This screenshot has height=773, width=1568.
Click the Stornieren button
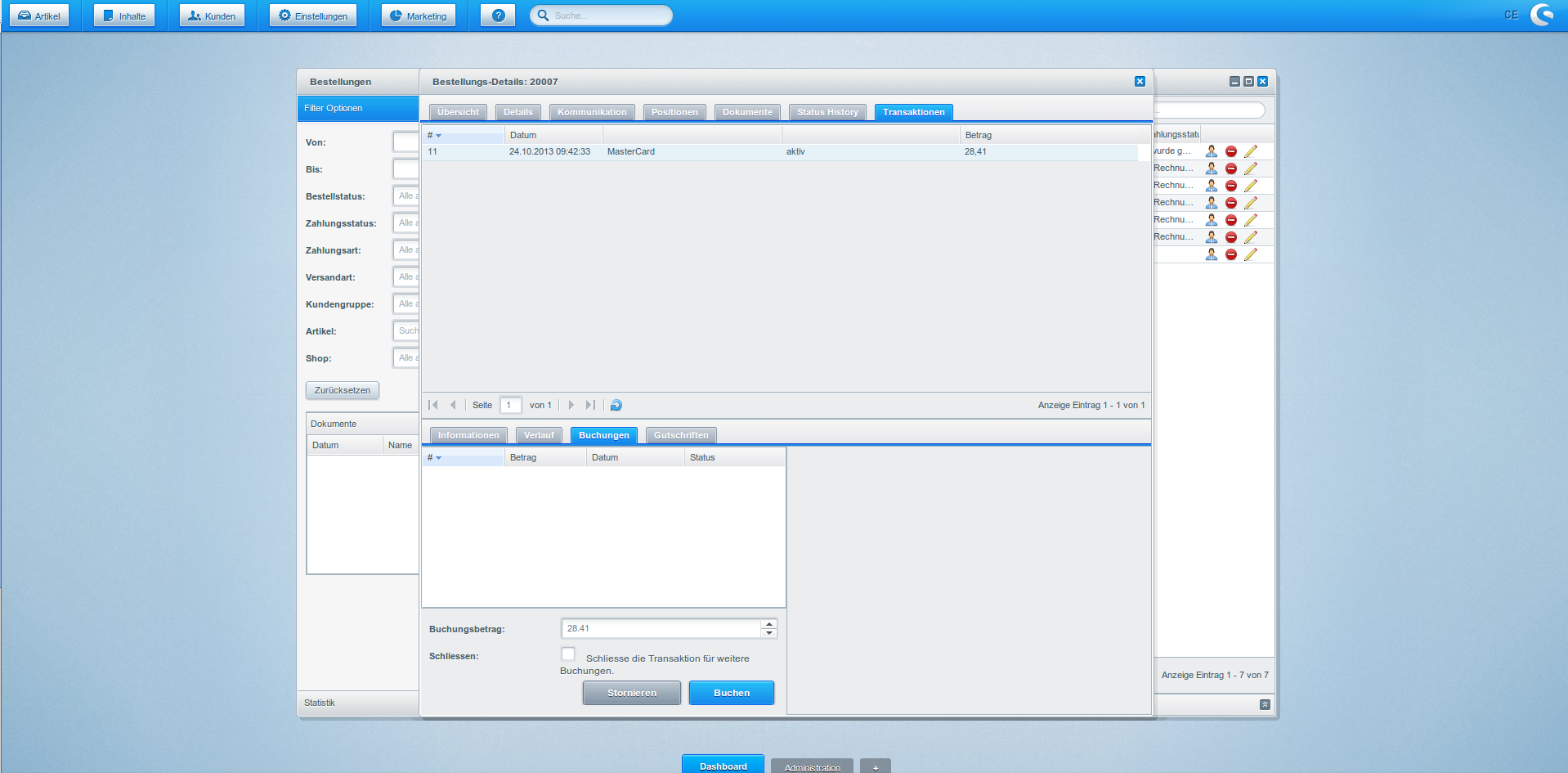coord(631,693)
